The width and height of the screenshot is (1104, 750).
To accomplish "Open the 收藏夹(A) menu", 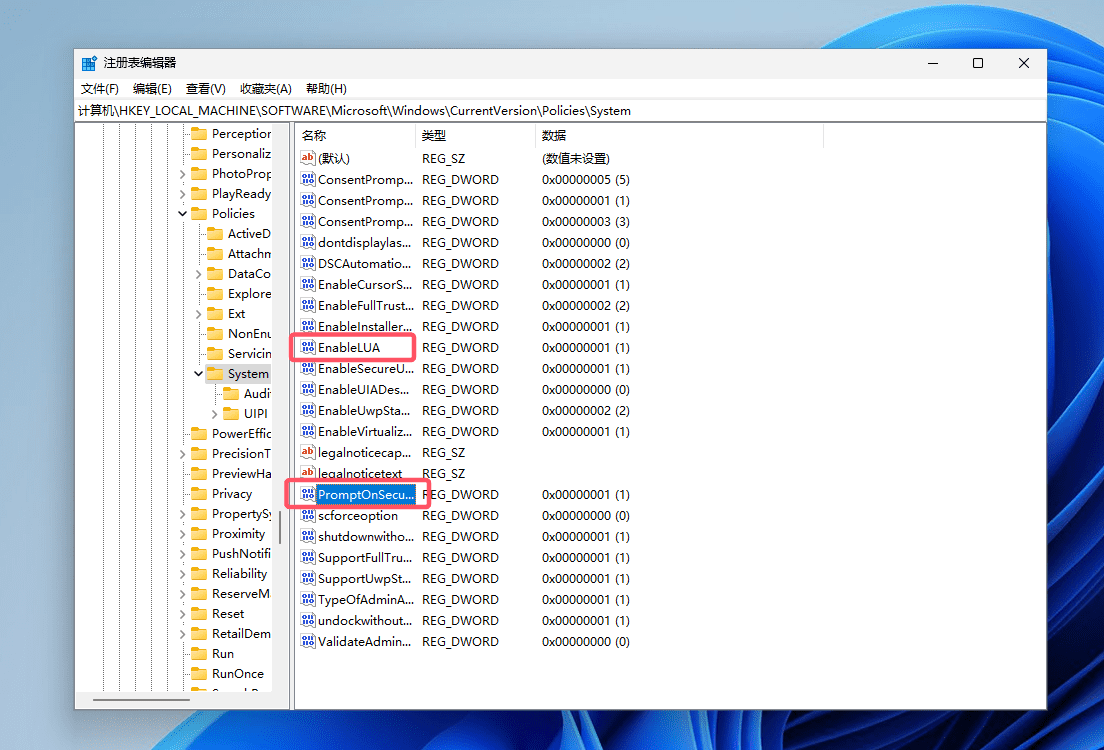I will pos(265,89).
